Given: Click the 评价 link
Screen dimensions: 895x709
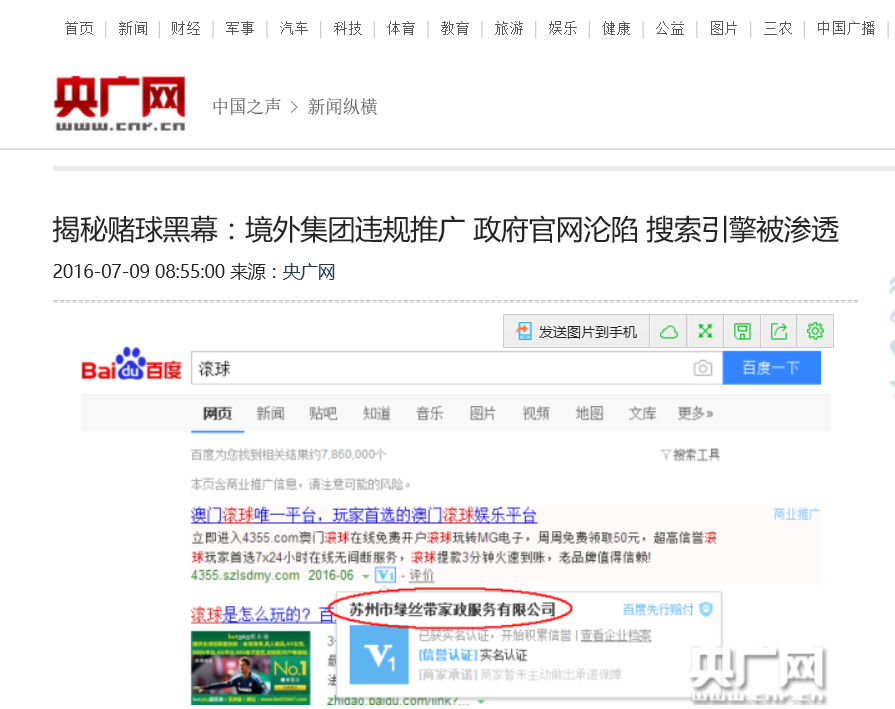Looking at the screenshot, I should click(x=421, y=575).
